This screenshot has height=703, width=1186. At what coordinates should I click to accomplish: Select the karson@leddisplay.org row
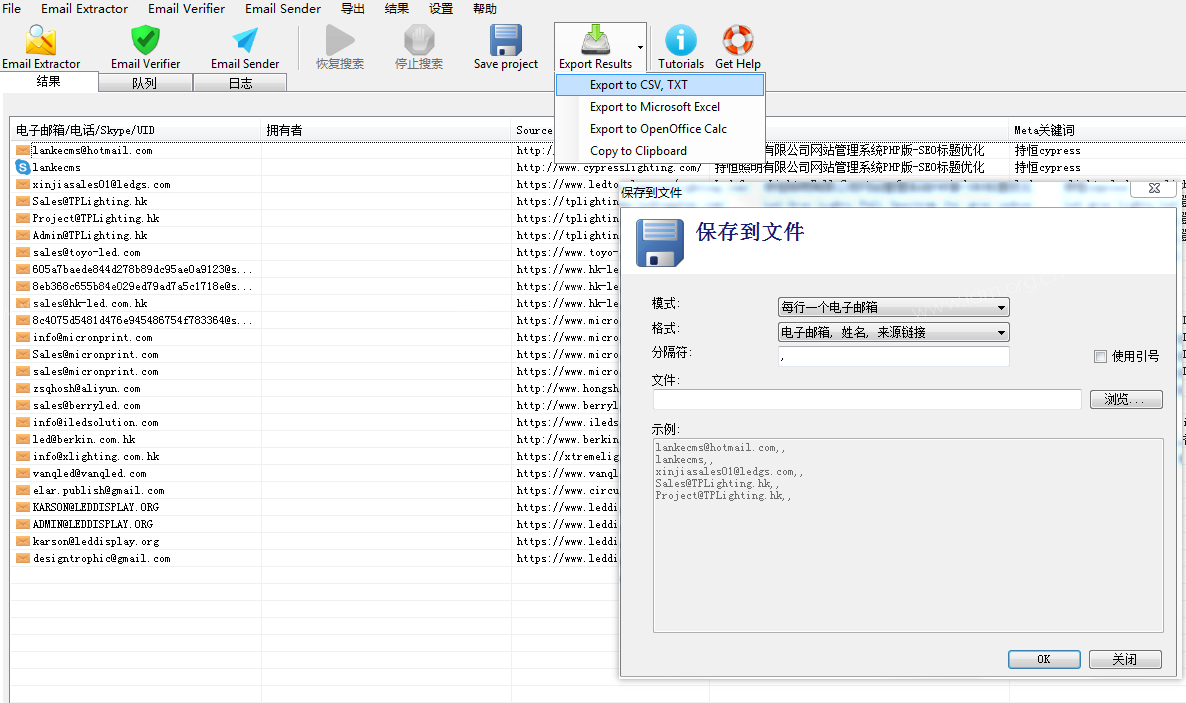[315, 542]
